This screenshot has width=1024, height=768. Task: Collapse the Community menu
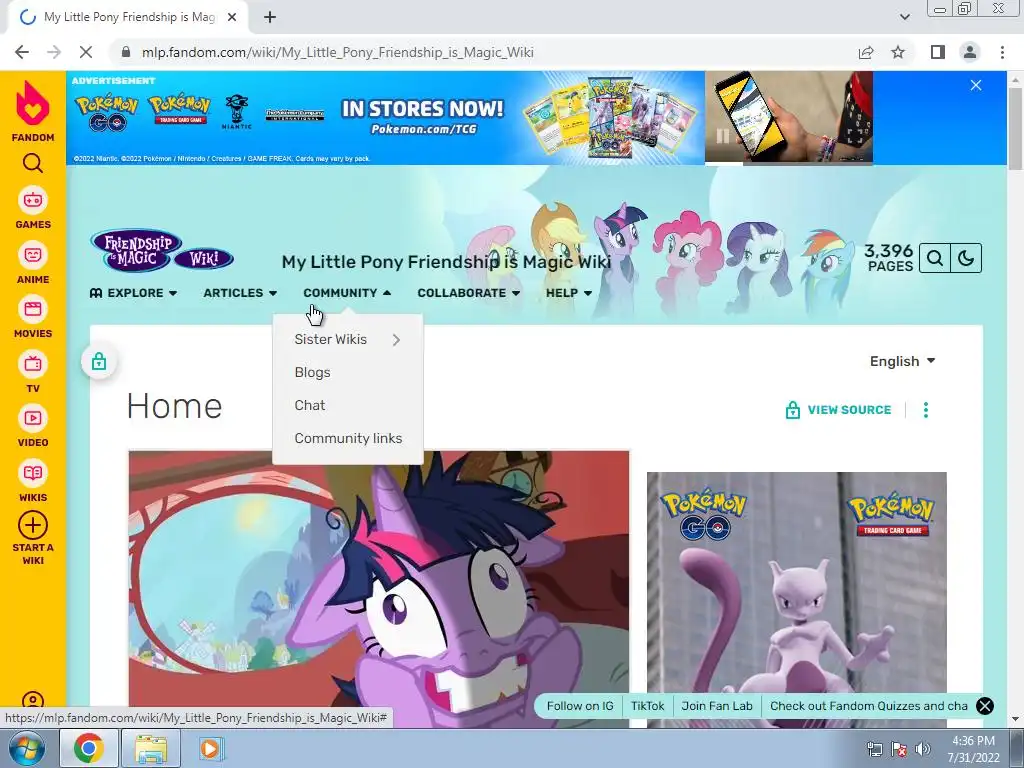tap(347, 293)
